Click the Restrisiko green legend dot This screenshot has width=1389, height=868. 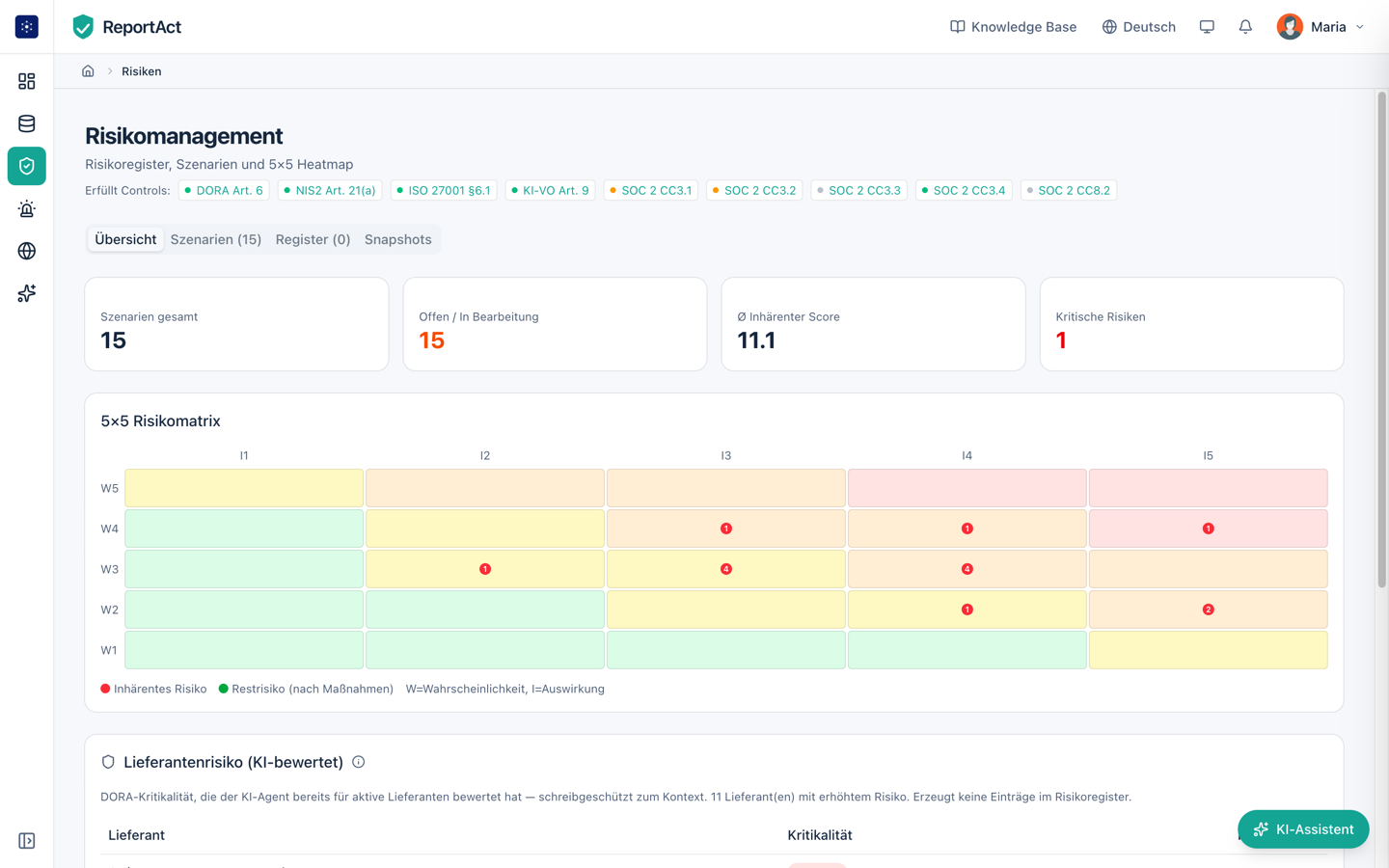pyautogui.click(x=224, y=689)
